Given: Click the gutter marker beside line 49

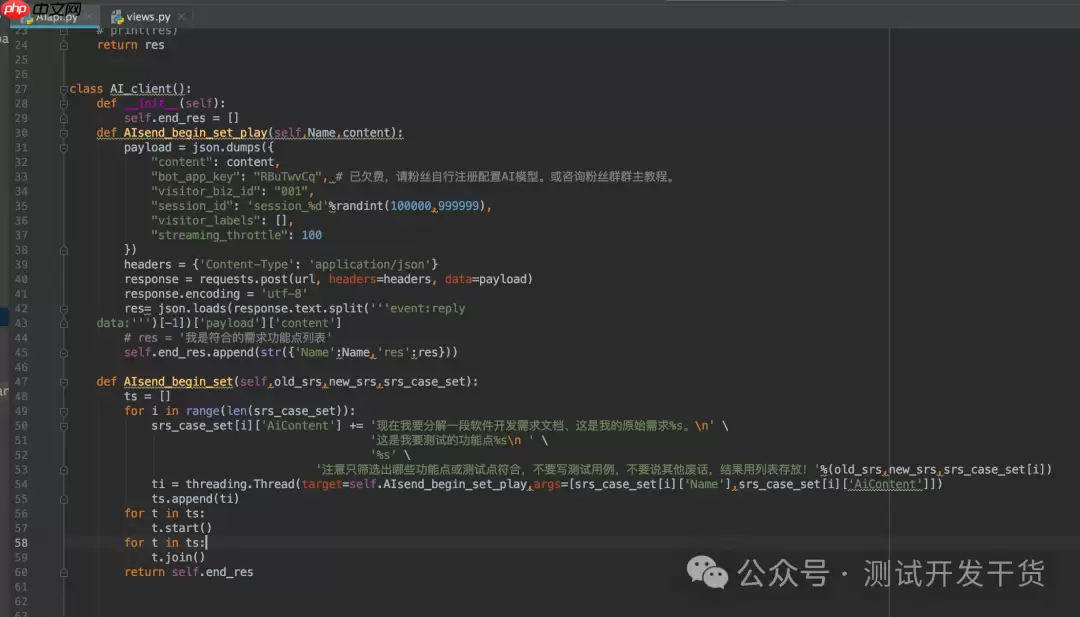Looking at the screenshot, I should point(63,410).
